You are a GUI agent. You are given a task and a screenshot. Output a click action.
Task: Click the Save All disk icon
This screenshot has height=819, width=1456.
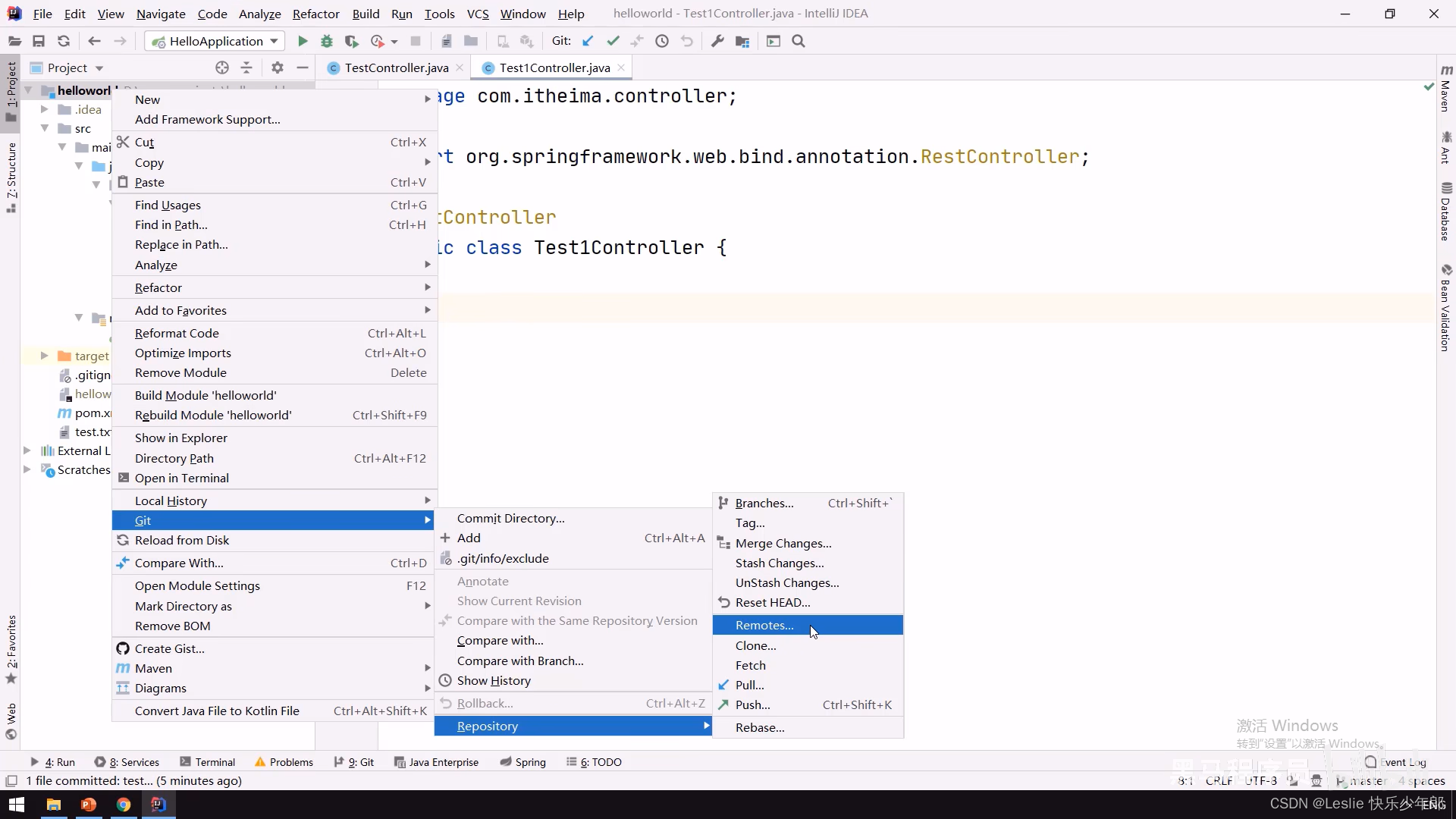coord(39,41)
